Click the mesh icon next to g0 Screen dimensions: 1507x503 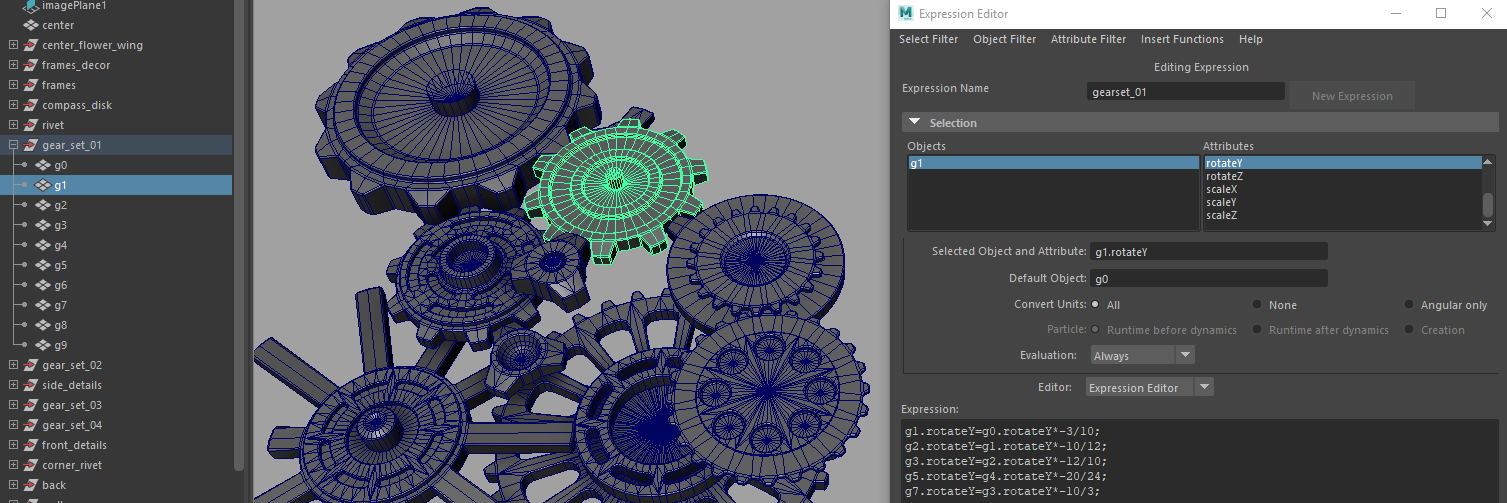[43, 165]
